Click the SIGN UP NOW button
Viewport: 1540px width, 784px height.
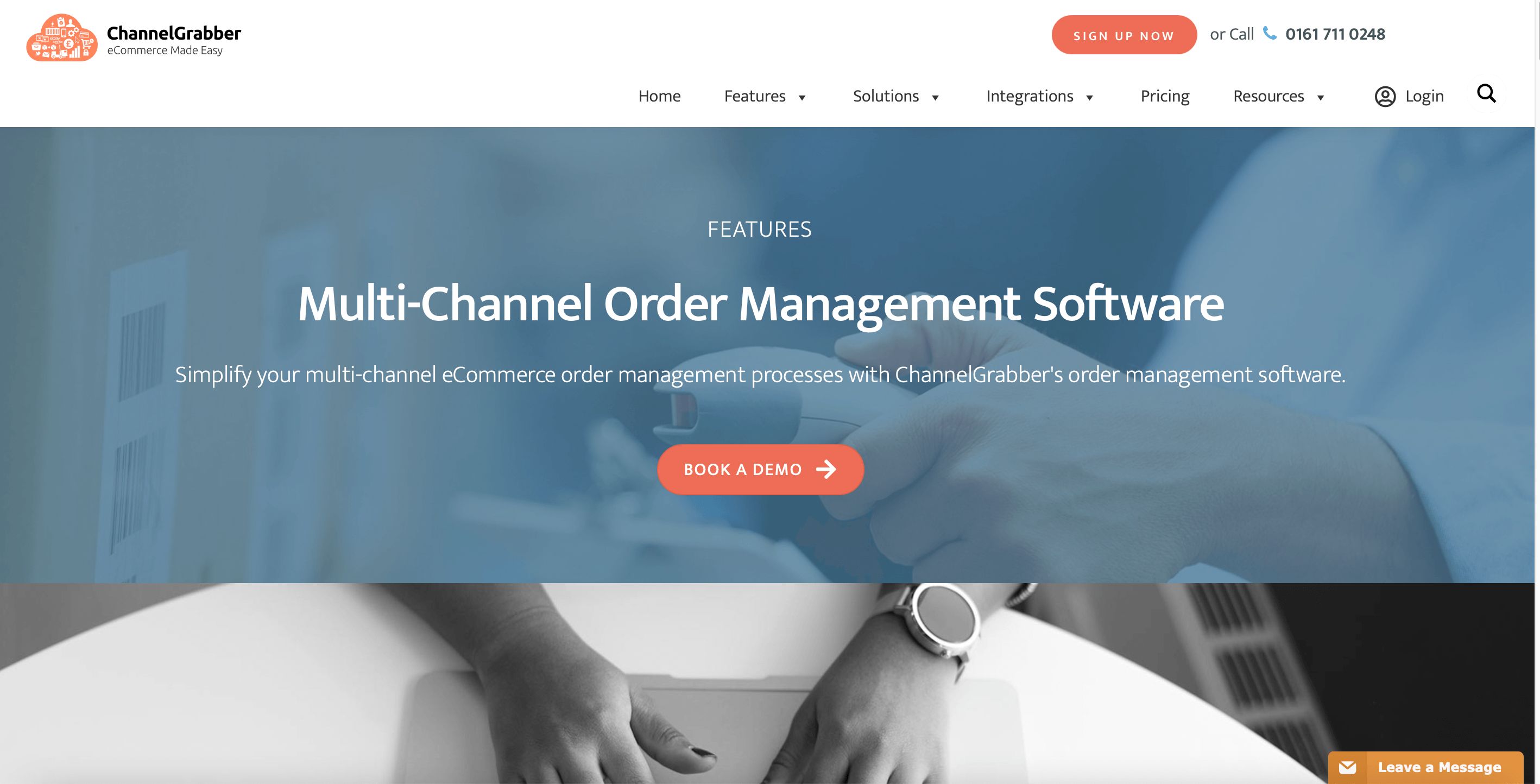(x=1123, y=34)
